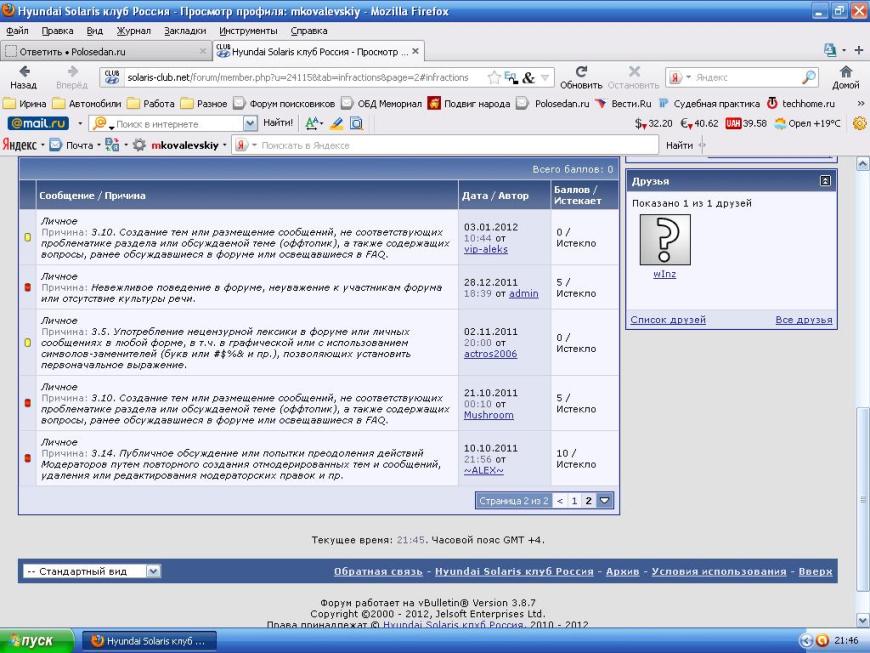870x653 pixels.
Task: Open vip-aleks author profile link
Action: 486,250
